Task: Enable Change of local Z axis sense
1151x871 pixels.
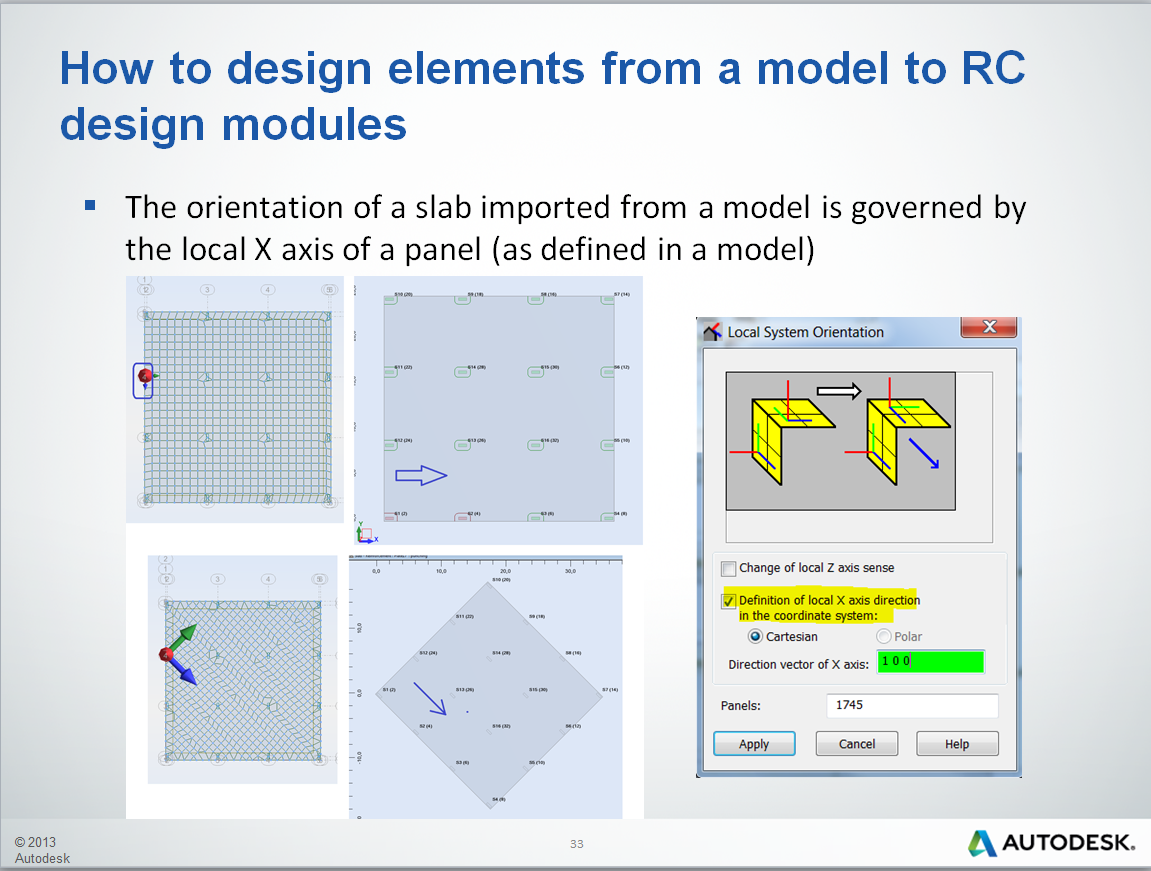Action: pos(729,569)
